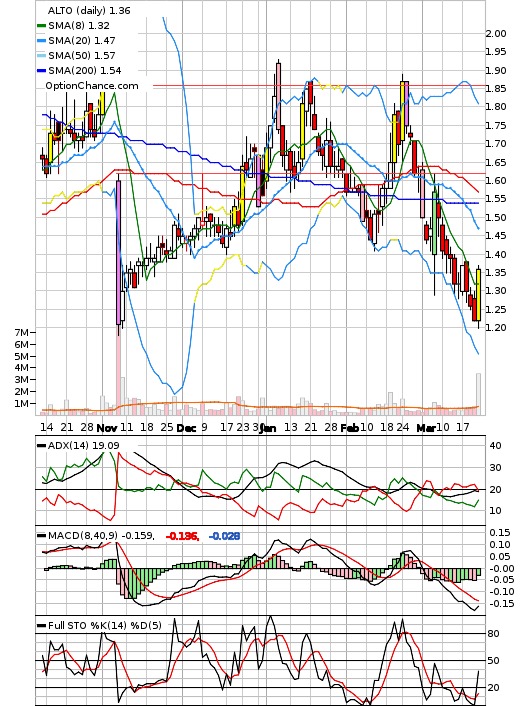
Task: Click the OptionChance.com watermark text
Action: 92,86
